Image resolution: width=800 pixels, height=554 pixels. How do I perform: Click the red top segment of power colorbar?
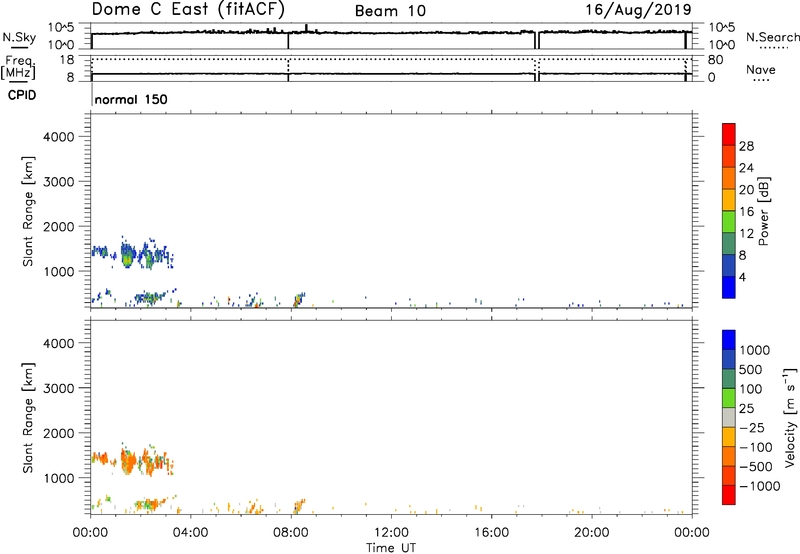[729, 134]
